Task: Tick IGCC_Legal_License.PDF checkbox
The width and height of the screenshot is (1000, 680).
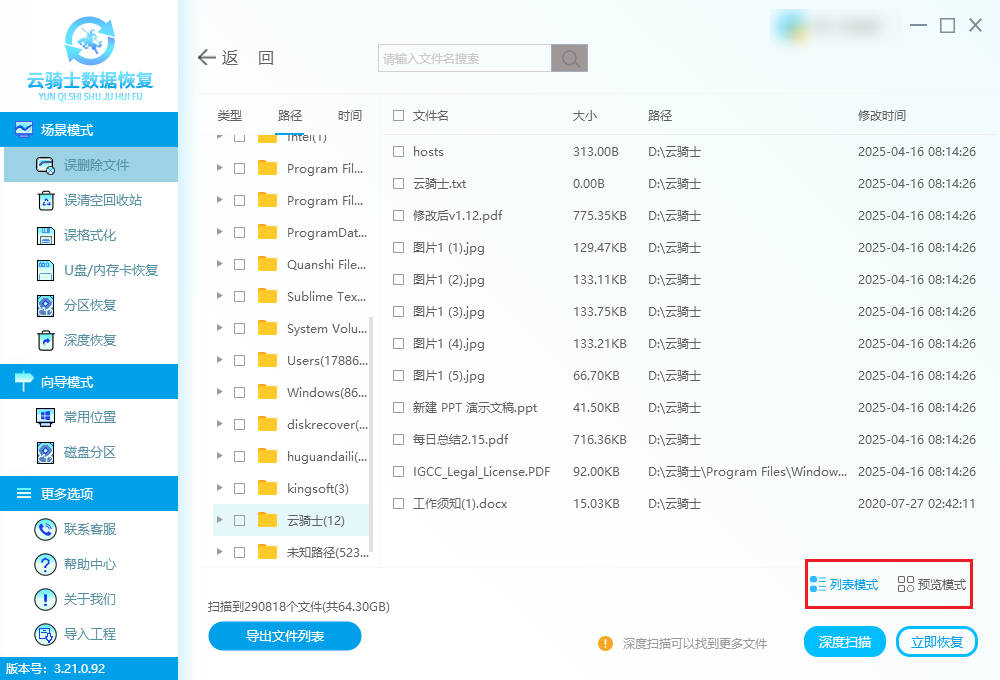Action: click(399, 471)
